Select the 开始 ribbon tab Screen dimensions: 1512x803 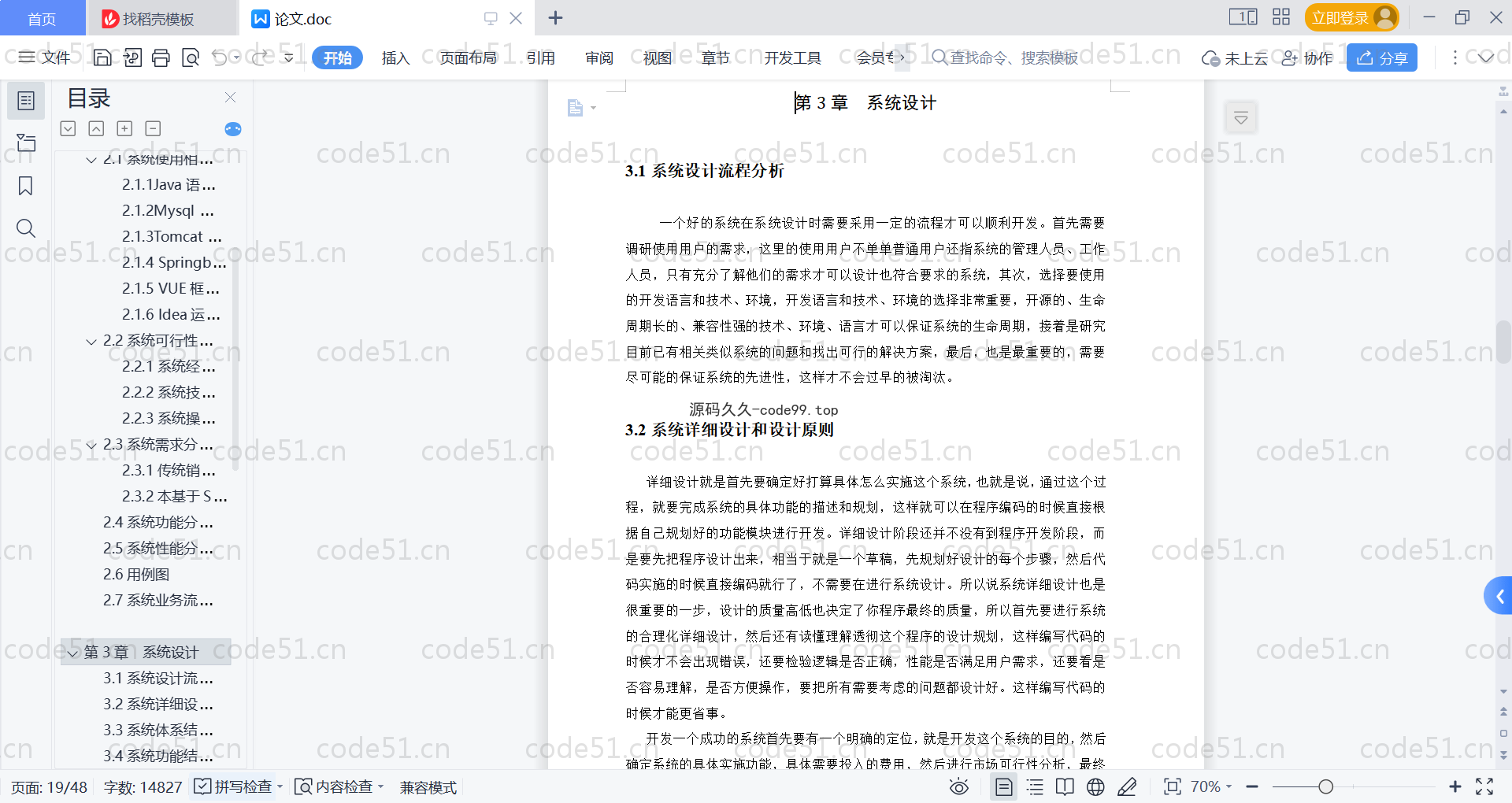tap(337, 57)
